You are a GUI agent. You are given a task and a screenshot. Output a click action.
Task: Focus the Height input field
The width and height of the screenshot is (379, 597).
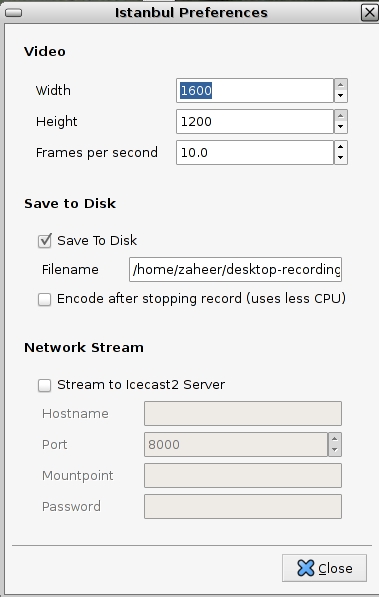[255, 122]
